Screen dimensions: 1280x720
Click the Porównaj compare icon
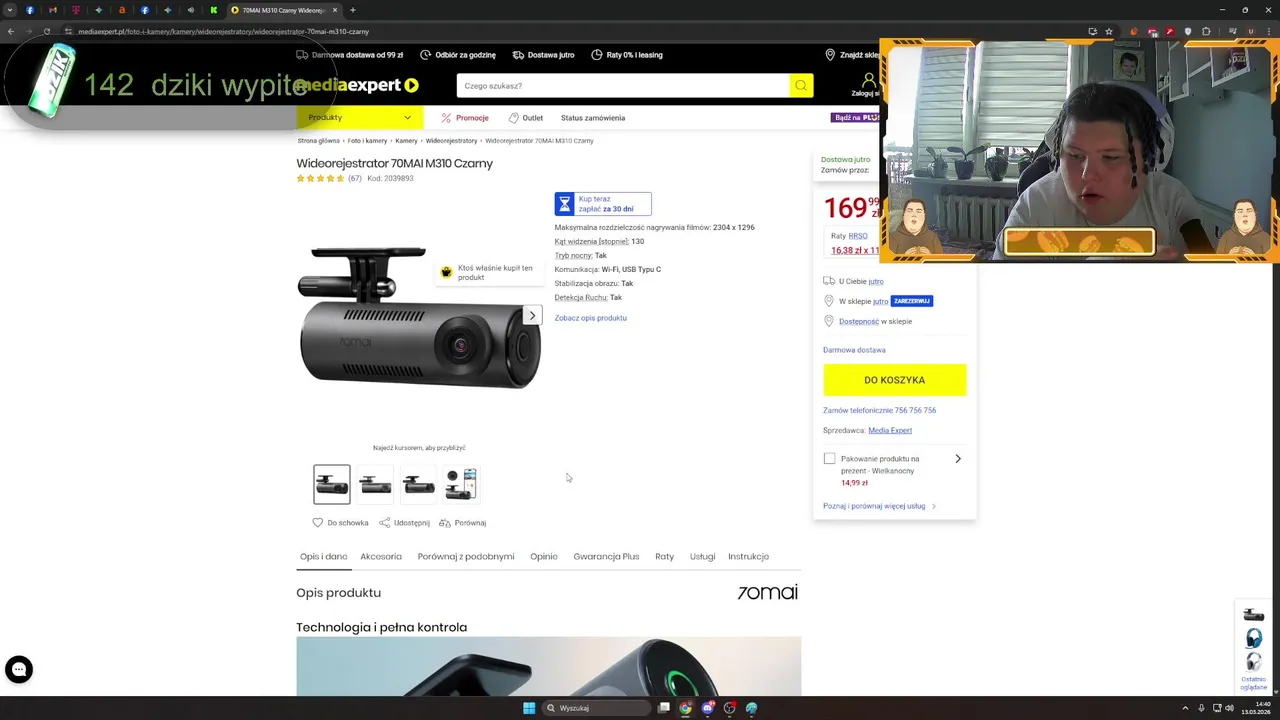point(445,523)
